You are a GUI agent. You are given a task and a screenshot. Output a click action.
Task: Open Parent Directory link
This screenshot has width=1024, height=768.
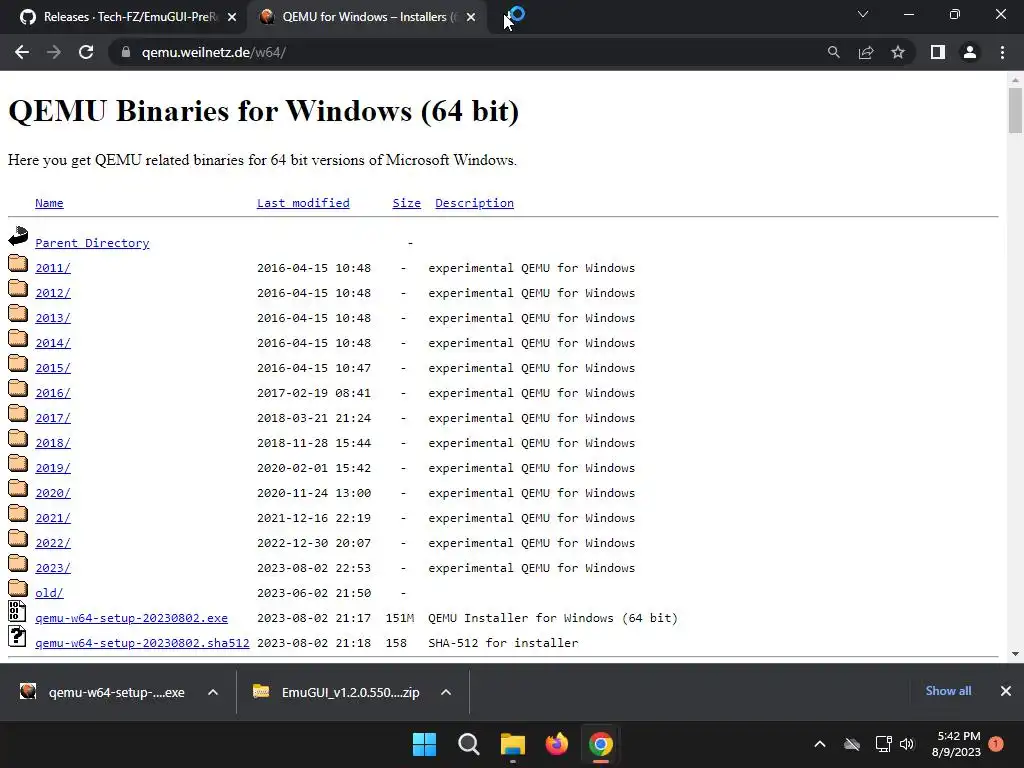[x=92, y=243]
